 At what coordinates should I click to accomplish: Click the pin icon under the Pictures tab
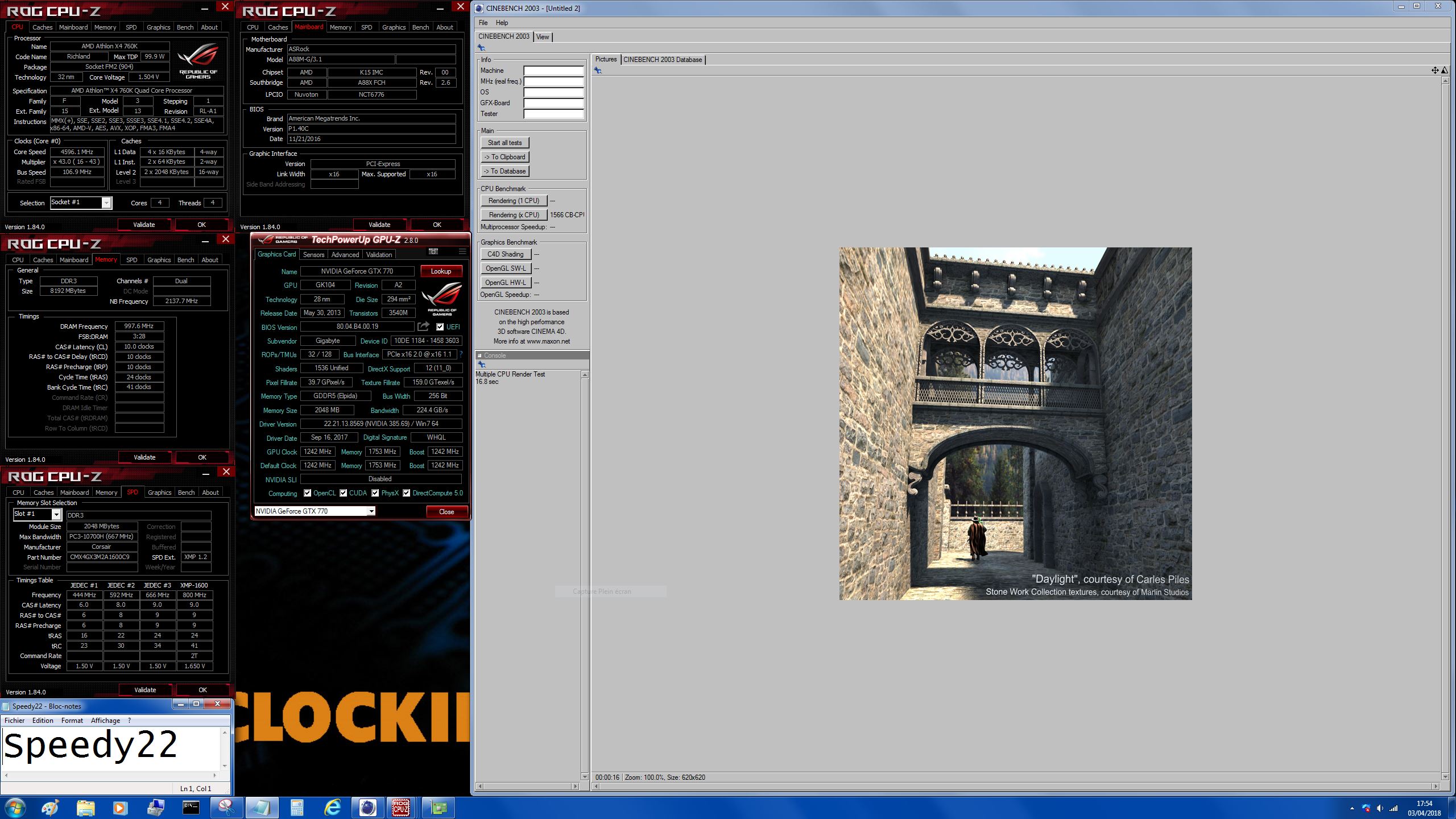(598, 71)
